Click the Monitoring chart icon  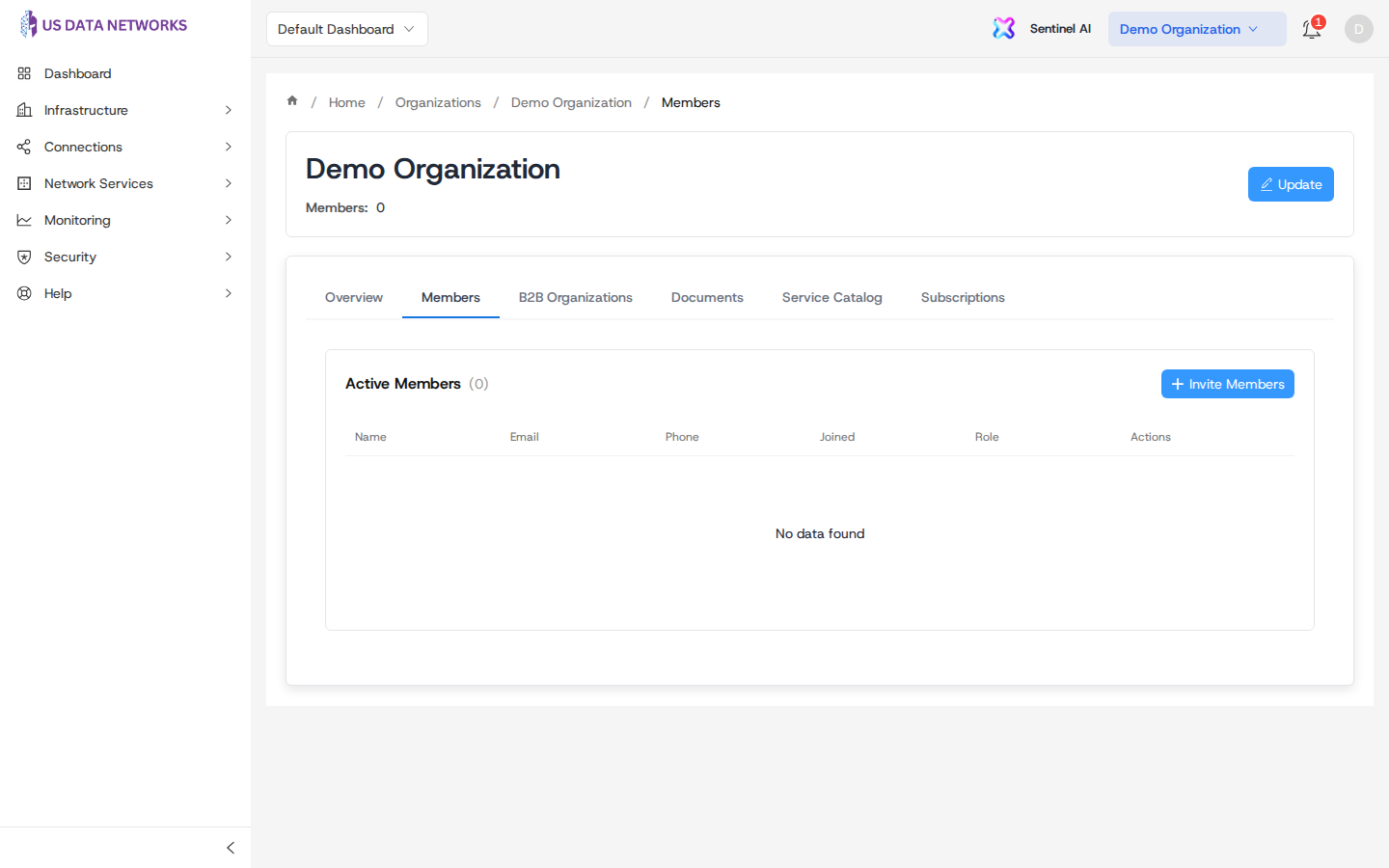24,220
